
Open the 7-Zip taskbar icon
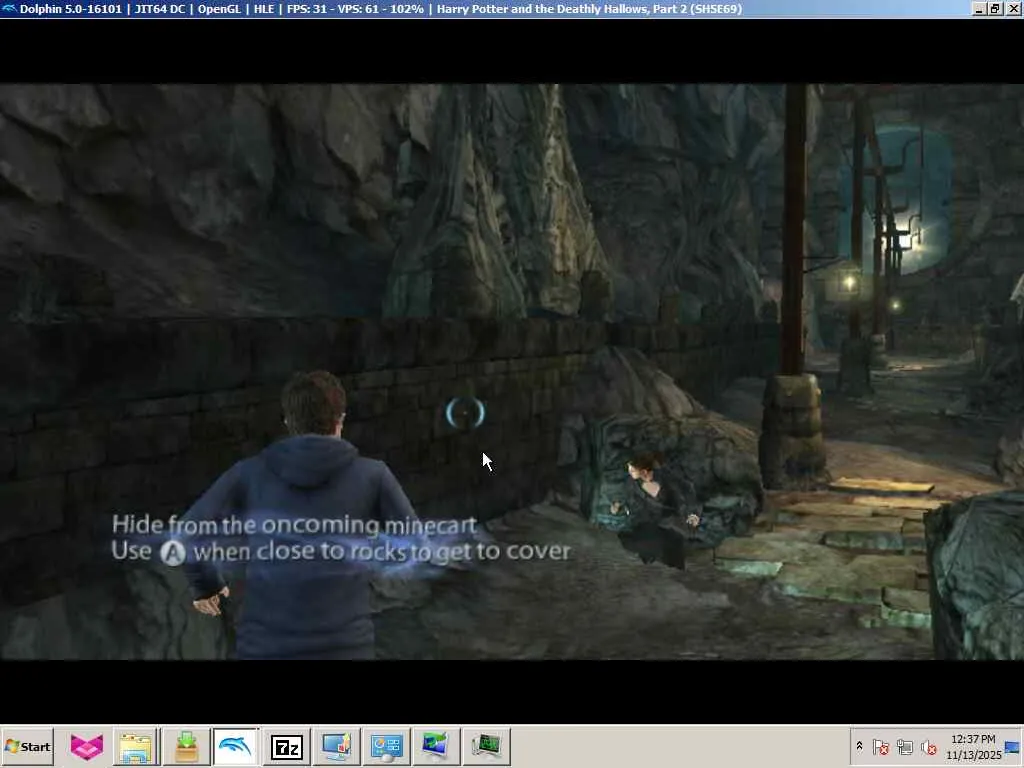point(286,746)
